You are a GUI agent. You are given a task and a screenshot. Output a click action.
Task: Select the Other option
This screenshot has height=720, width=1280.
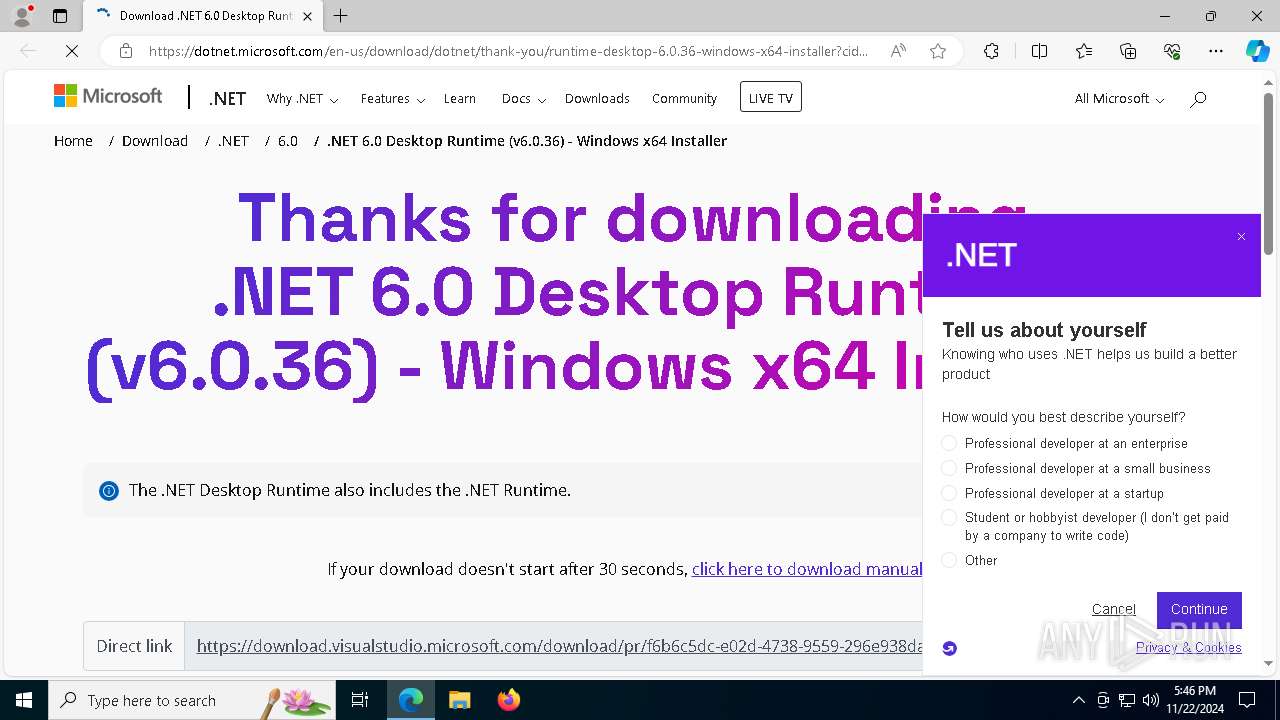(x=949, y=560)
